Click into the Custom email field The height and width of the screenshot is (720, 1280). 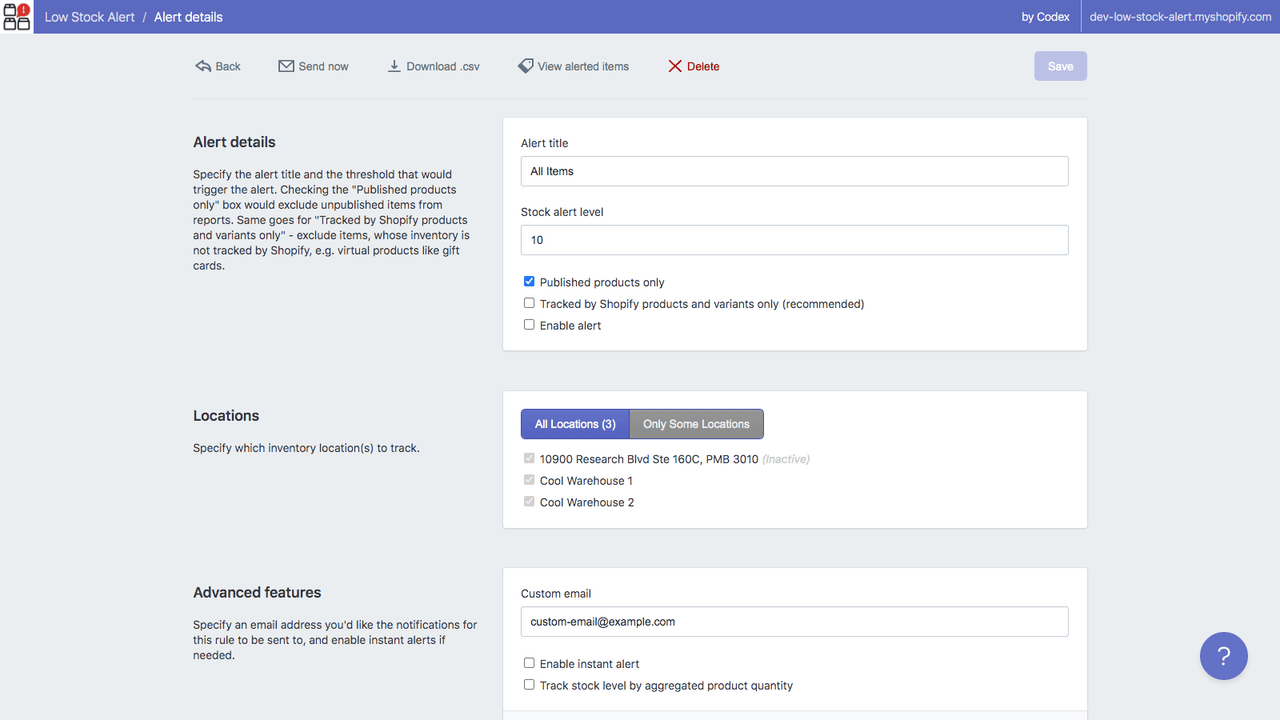coord(794,621)
